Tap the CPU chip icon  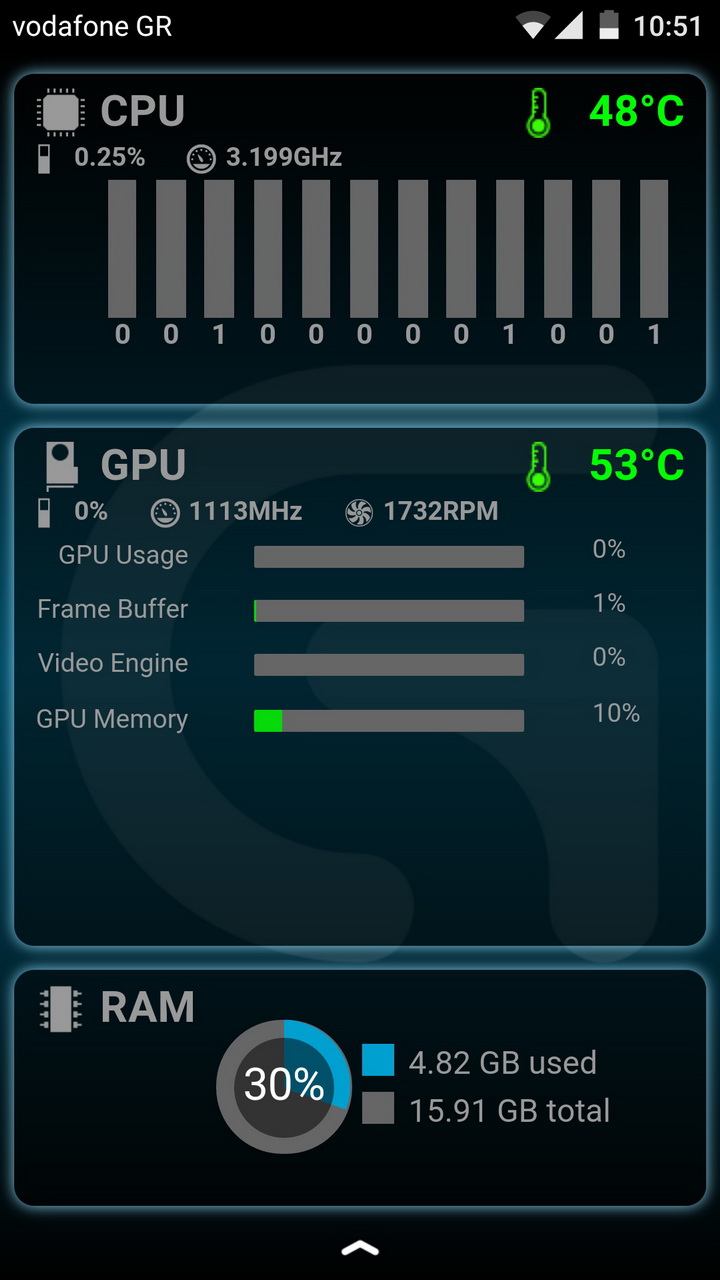pos(60,111)
